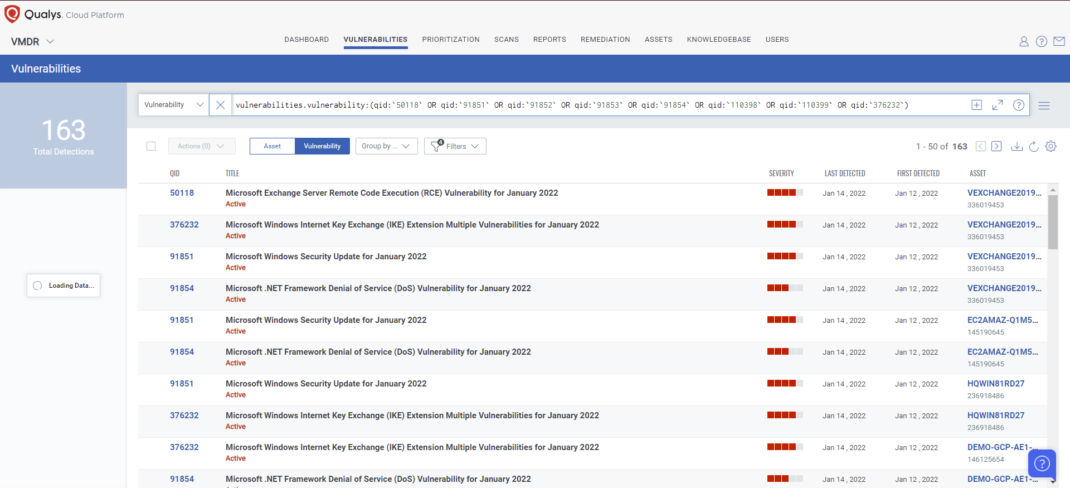
Task: Click asset ID 146125654 in the DEMO-GCP-AE1 row
Action: pos(985,459)
